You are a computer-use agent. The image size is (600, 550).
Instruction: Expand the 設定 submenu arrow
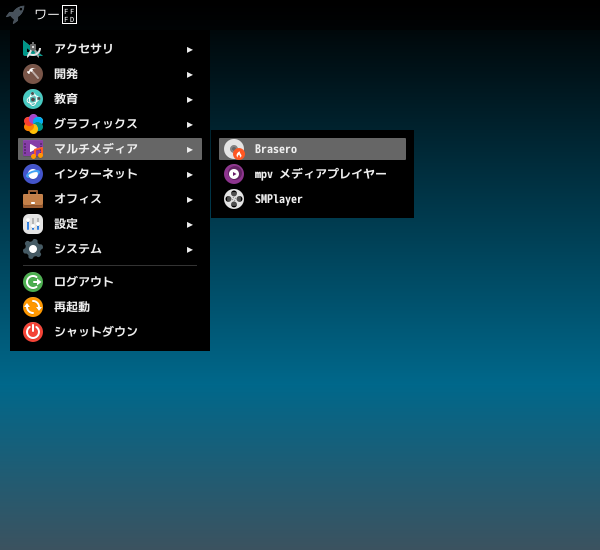[189, 225]
